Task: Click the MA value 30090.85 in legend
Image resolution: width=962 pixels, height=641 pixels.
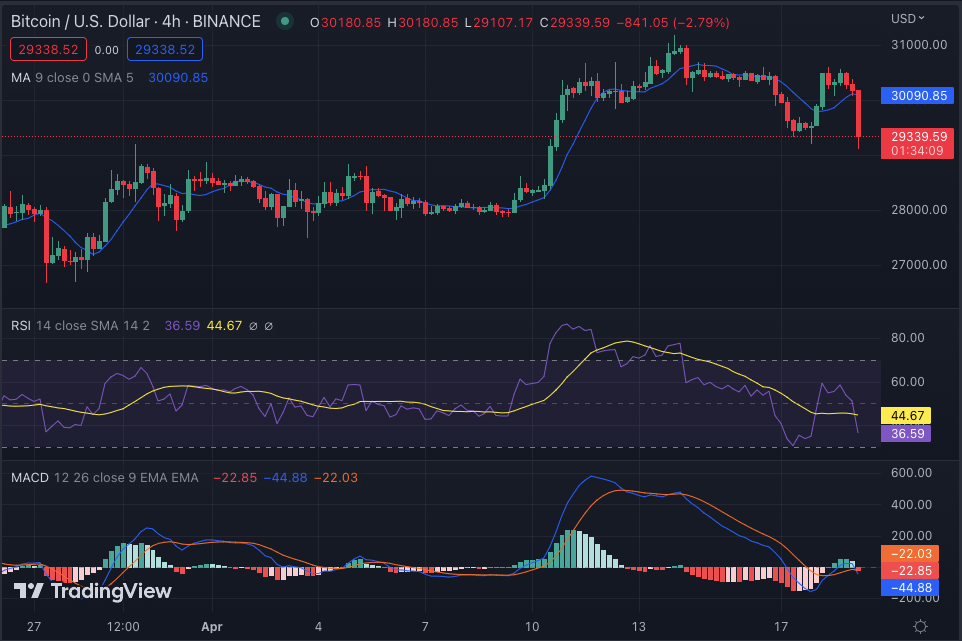Action: [x=178, y=78]
